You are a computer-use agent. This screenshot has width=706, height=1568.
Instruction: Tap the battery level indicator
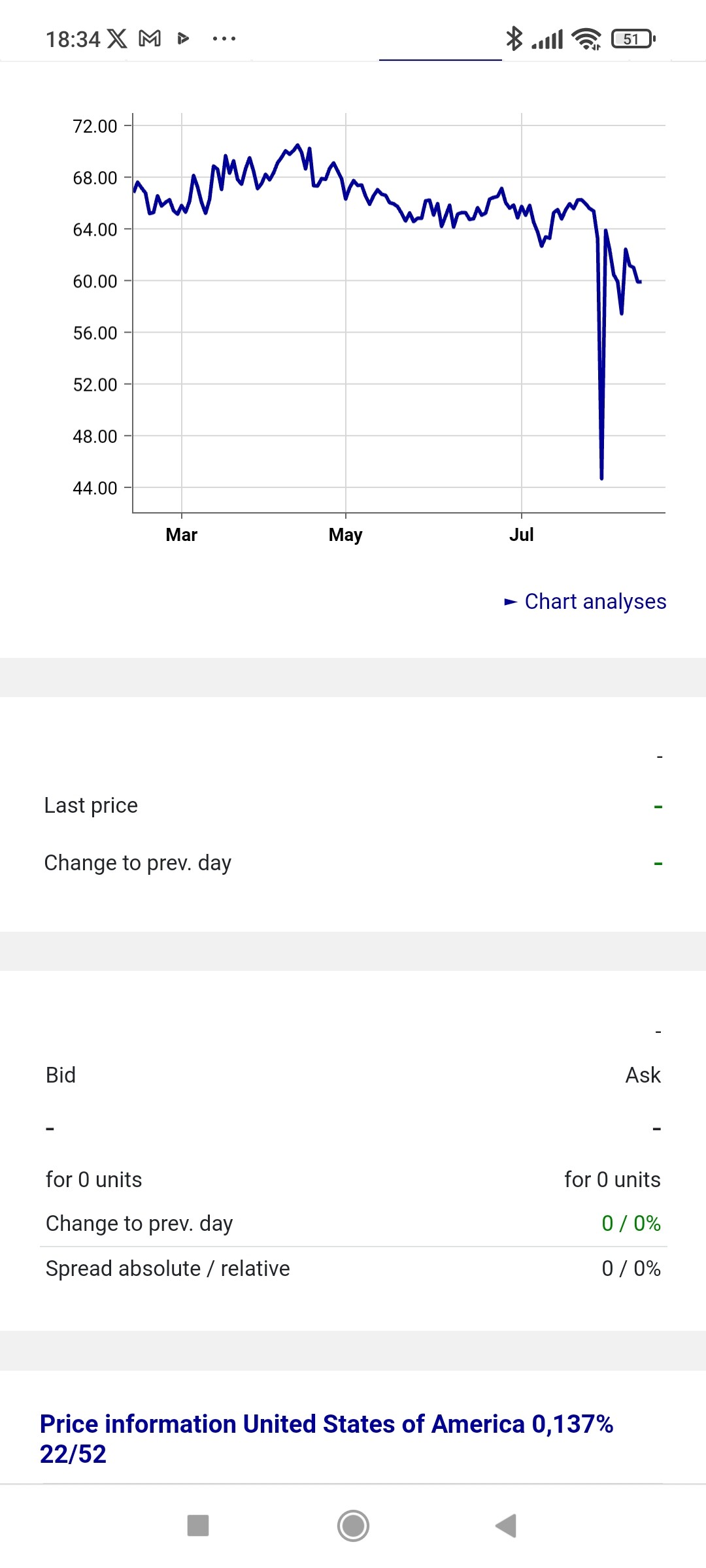(632, 39)
